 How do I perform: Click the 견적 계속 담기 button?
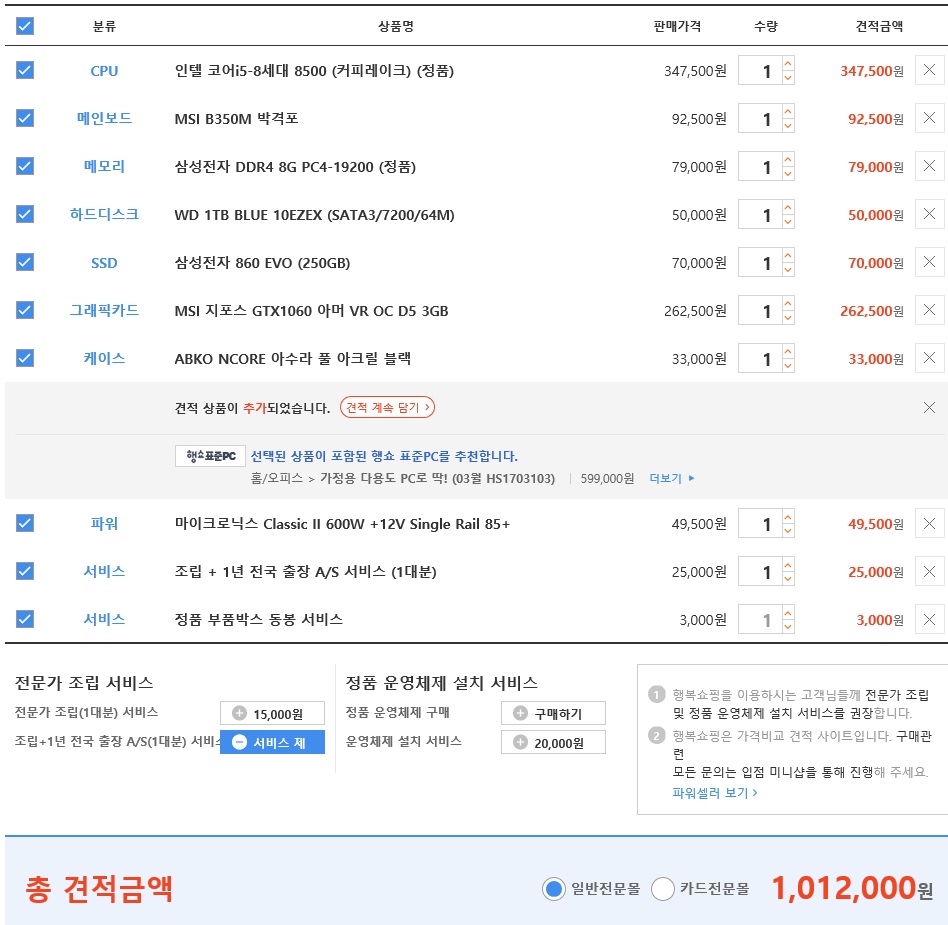[388, 407]
